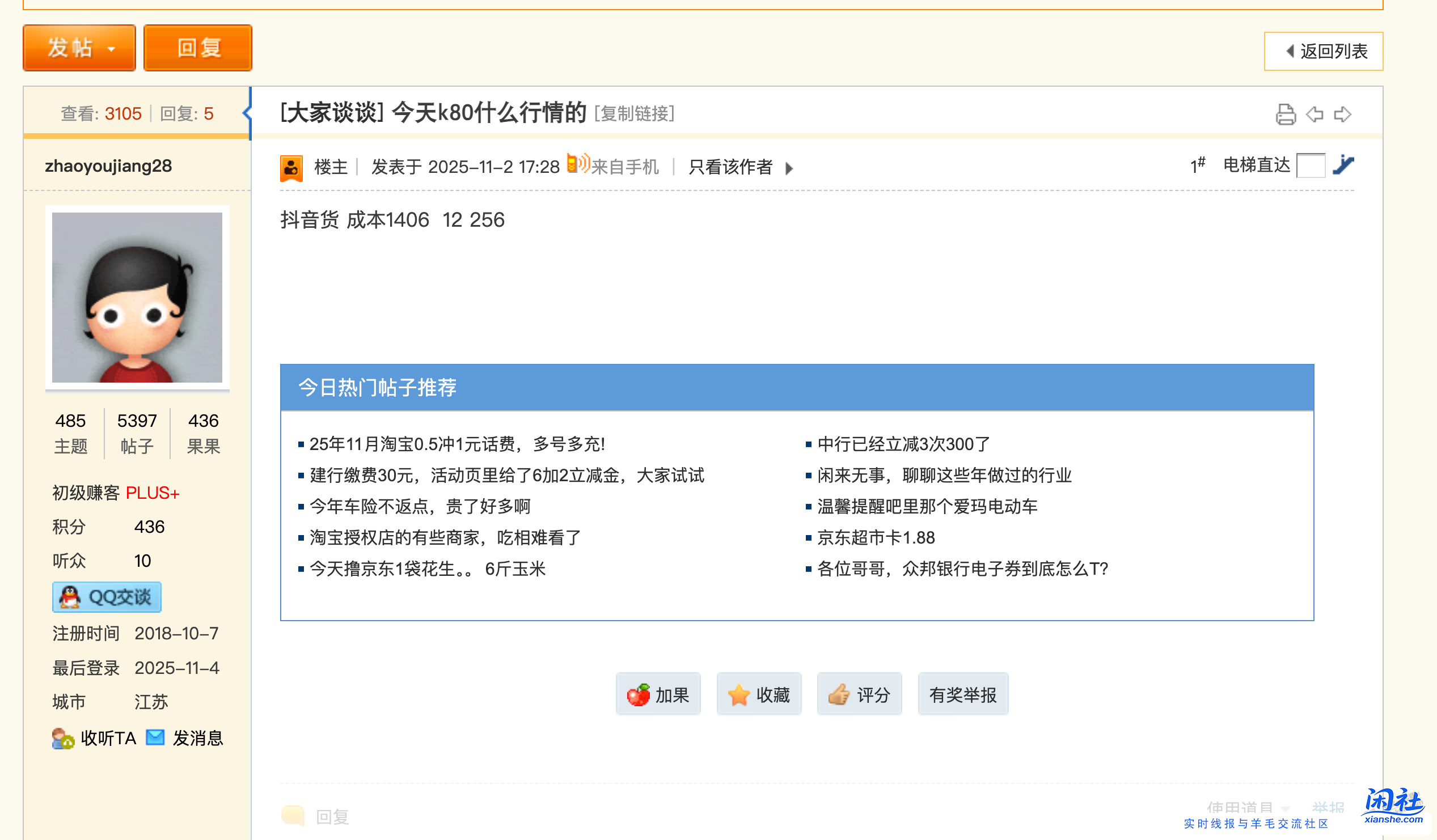Click the 电梯直达 jump wrench icon

click(1345, 166)
